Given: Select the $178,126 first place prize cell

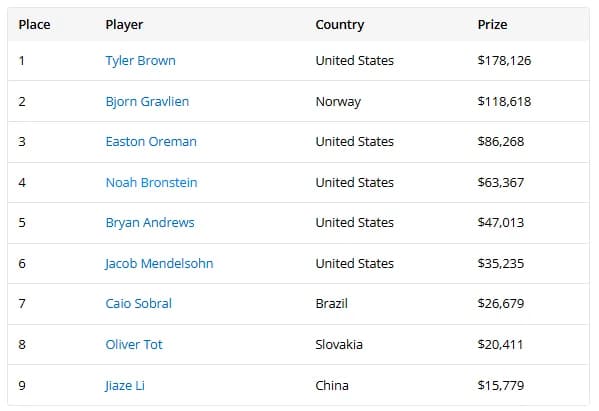Looking at the screenshot, I should [504, 61].
